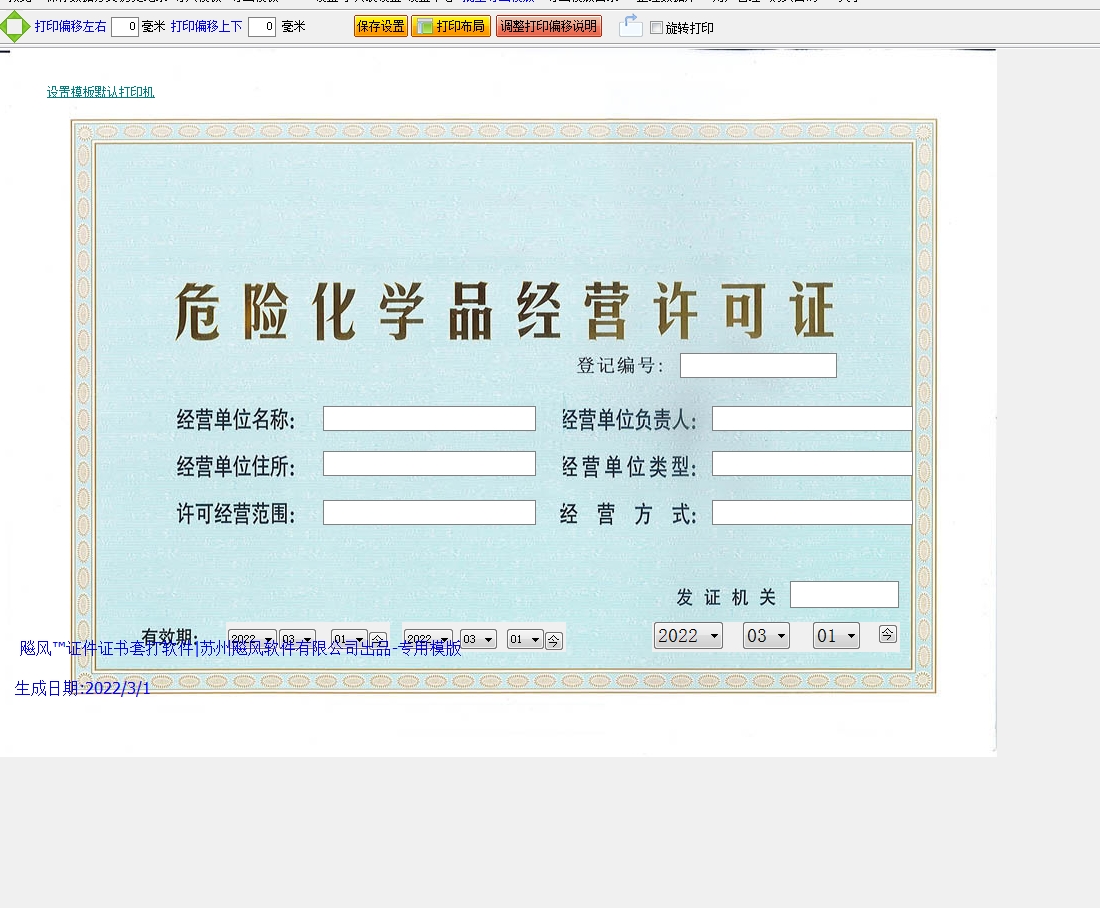Click the 登记编号 input field
Viewport: 1100px width, 908px height.
click(758, 366)
